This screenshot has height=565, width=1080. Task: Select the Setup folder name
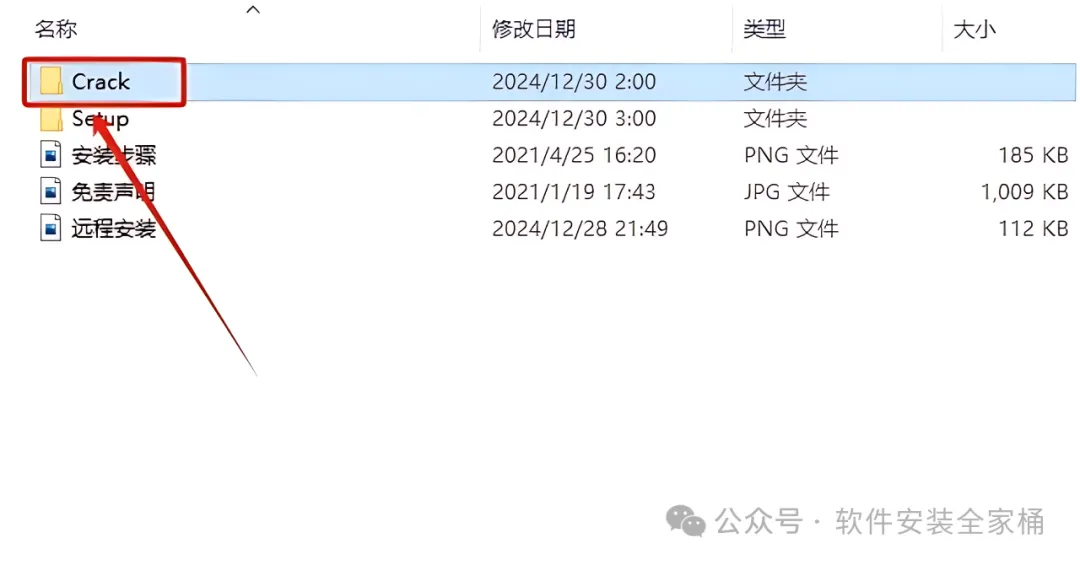pos(101,119)
